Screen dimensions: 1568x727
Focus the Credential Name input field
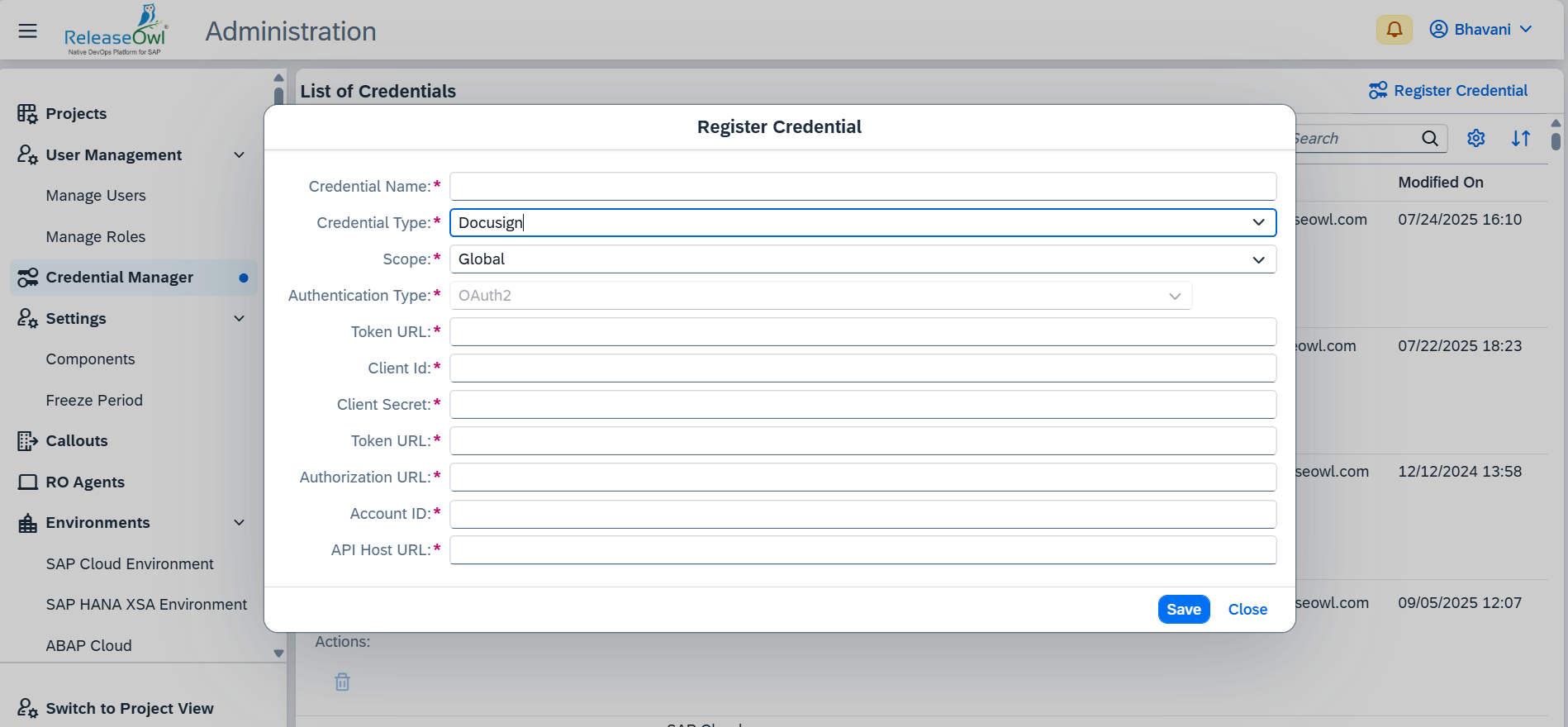(862, 187)
